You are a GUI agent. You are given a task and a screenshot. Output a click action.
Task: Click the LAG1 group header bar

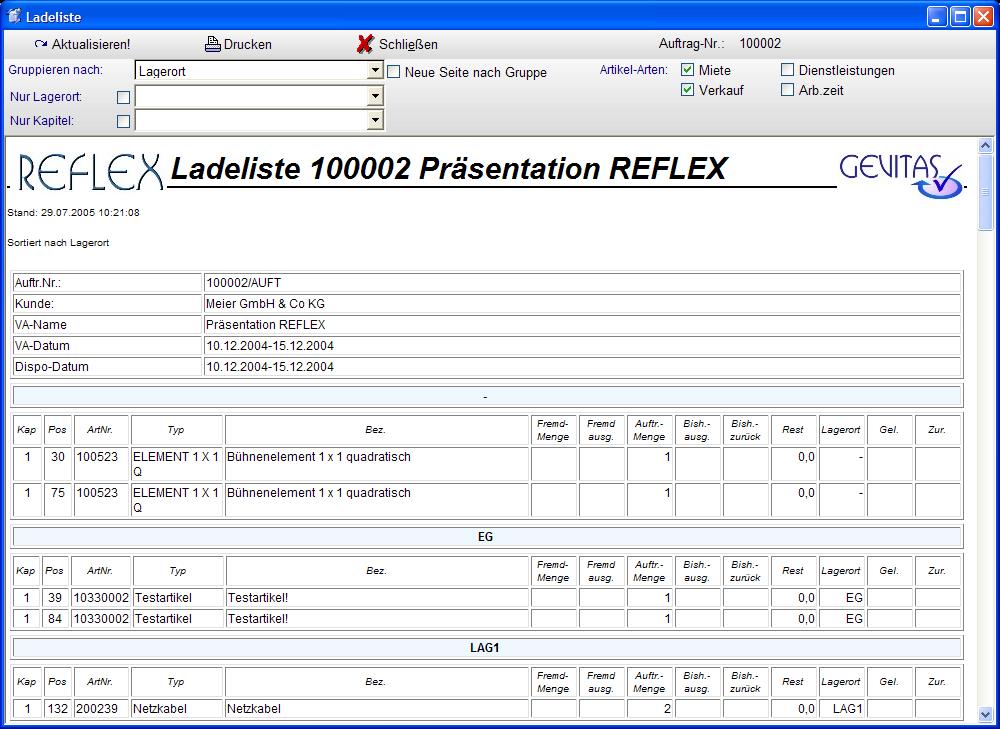(487, 648)
